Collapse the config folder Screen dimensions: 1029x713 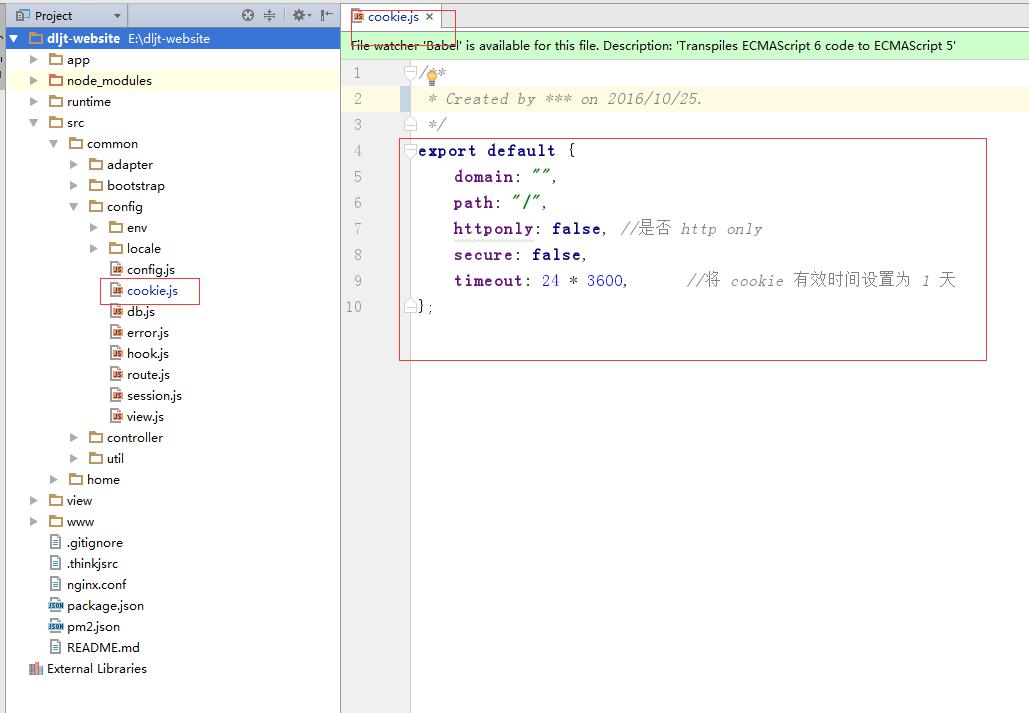[74, 207]
